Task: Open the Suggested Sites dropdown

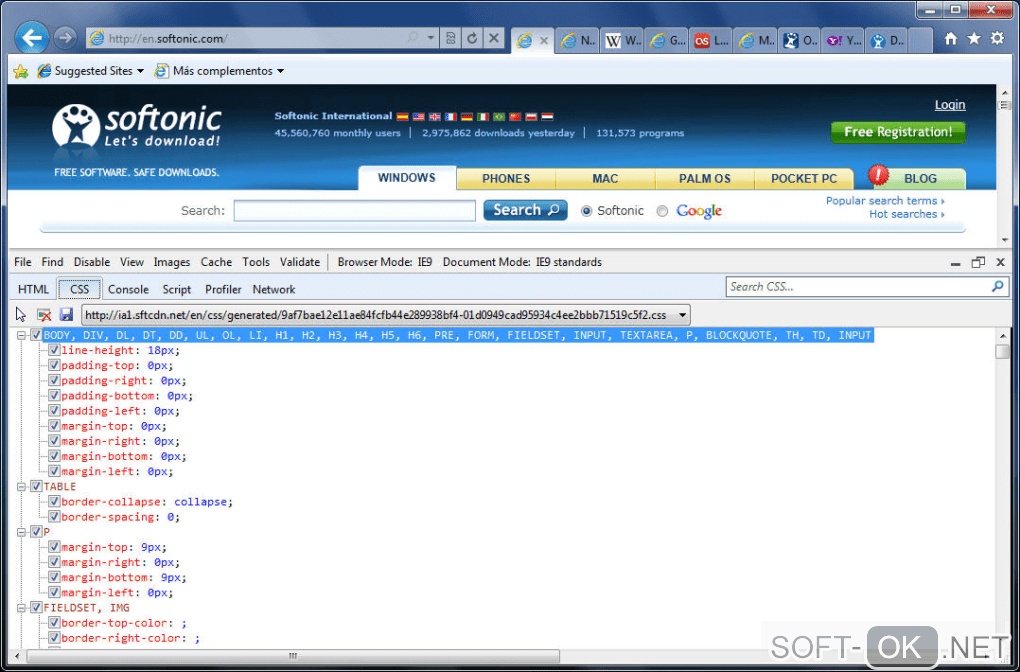Action: [140, 71]
